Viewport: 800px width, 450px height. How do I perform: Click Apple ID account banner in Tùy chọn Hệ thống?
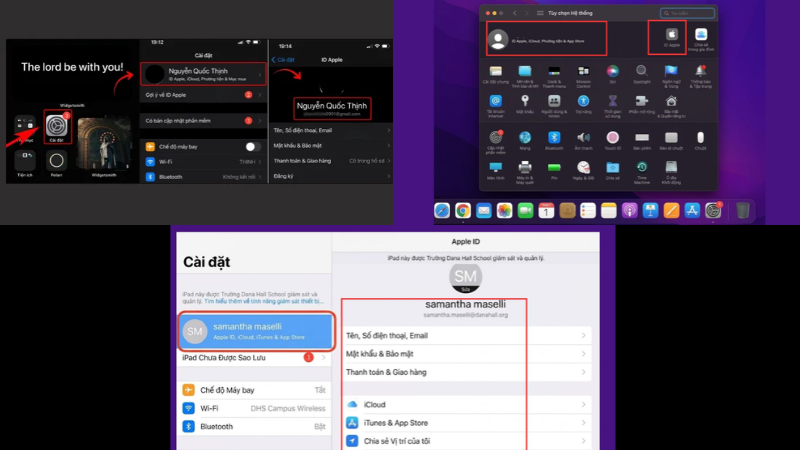(546, 38)
